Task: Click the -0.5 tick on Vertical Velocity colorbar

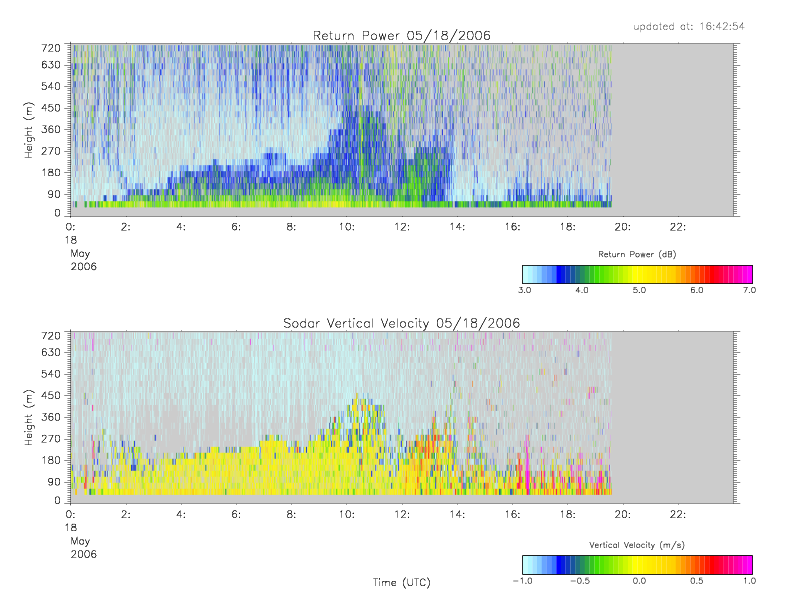Action: (580, 581)
